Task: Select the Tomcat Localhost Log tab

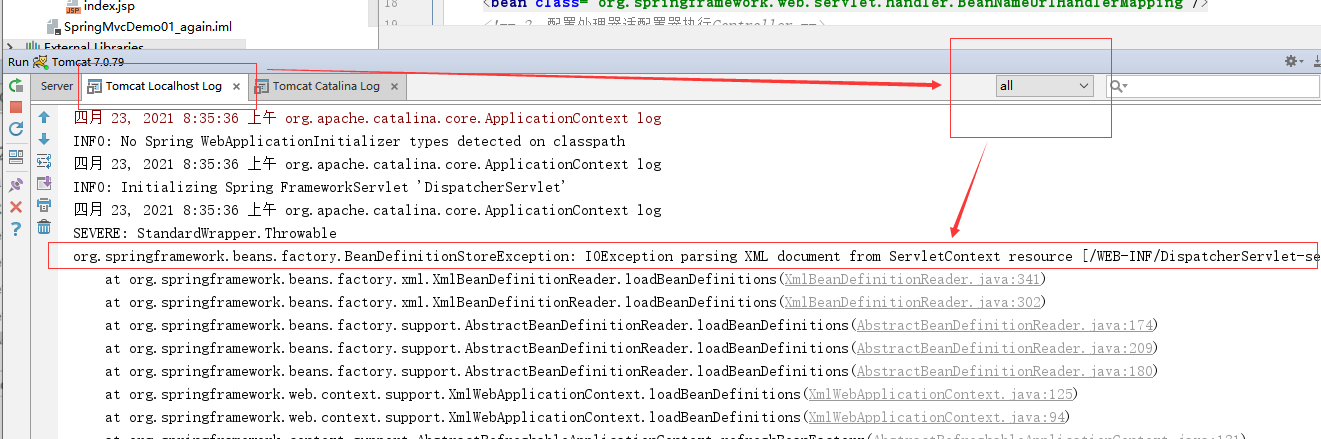Action: [163, 86]
